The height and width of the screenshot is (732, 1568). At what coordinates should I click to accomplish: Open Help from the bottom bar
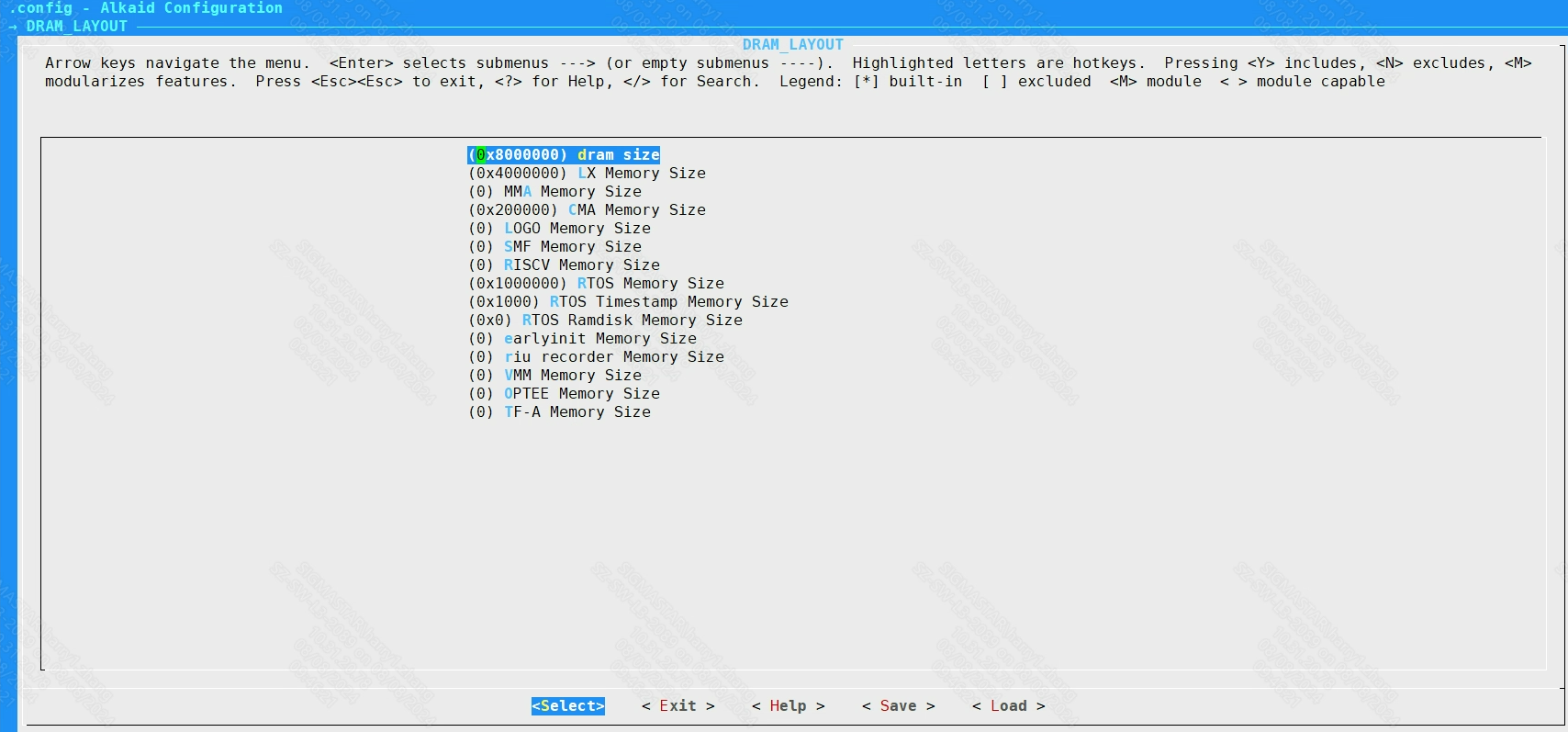coord(788,706)
